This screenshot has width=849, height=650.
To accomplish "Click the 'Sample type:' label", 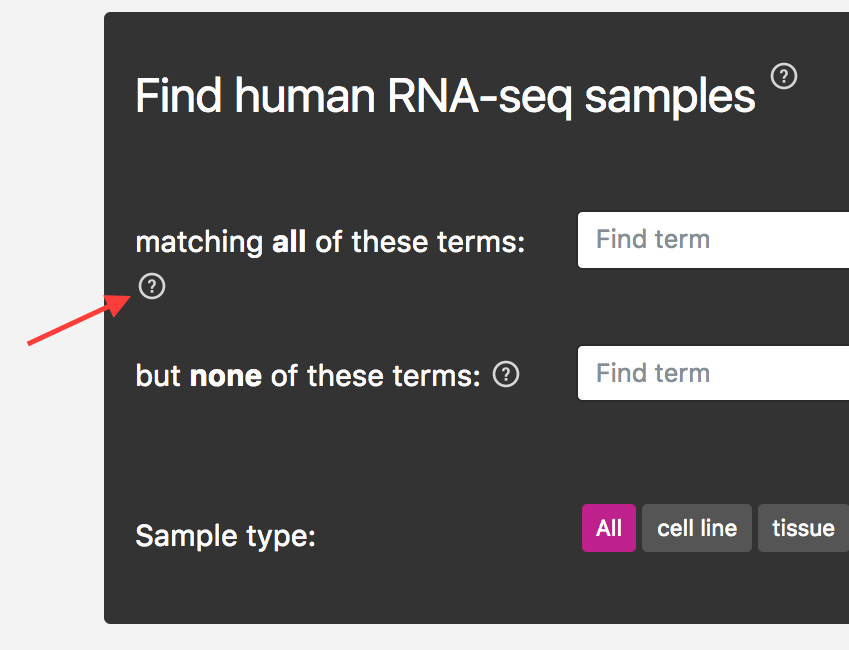I will coord(225,536).
